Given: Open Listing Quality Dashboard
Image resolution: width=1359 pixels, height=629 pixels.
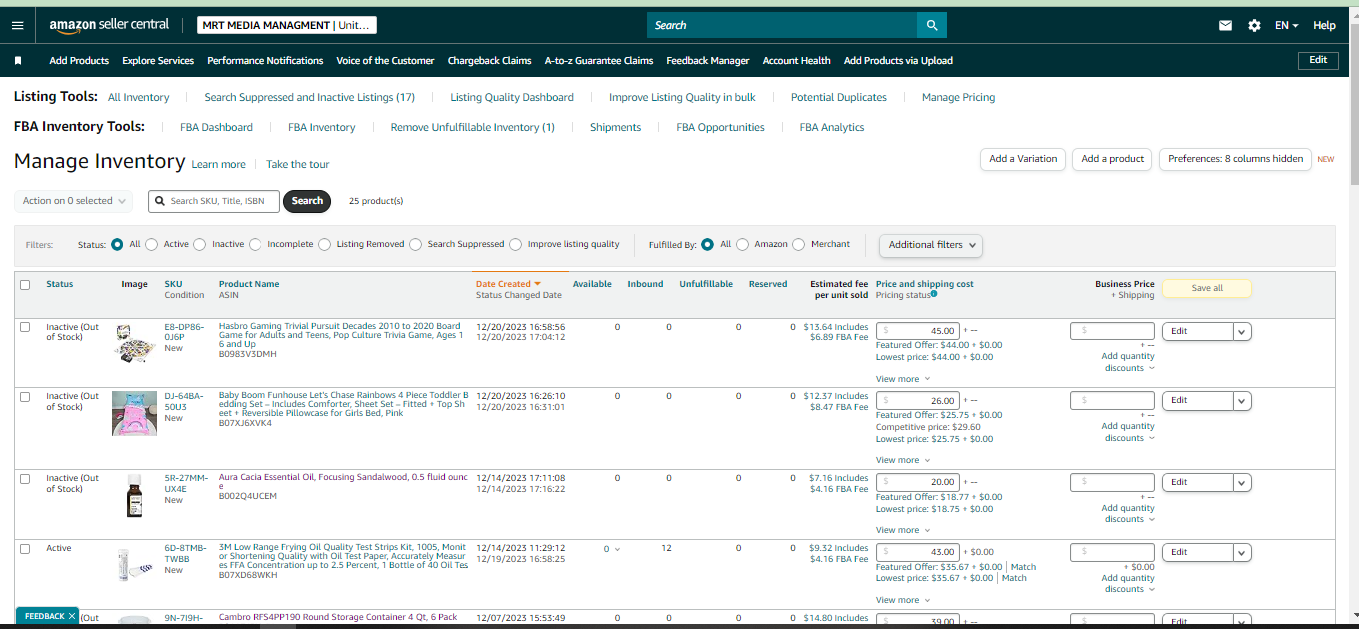Looking at the screenshot, I should click(x=512, y=98).
